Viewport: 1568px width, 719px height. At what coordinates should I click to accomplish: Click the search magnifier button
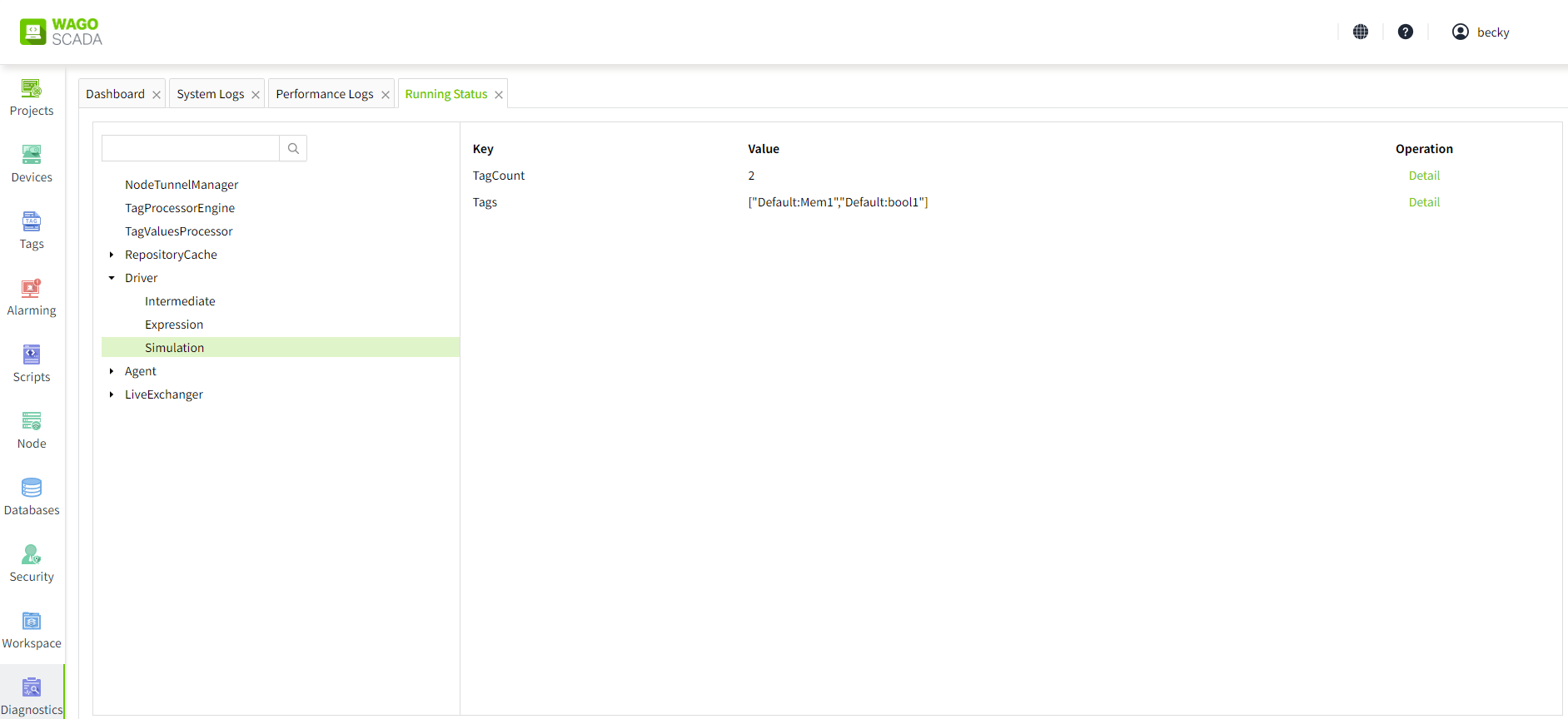point(293,148)
